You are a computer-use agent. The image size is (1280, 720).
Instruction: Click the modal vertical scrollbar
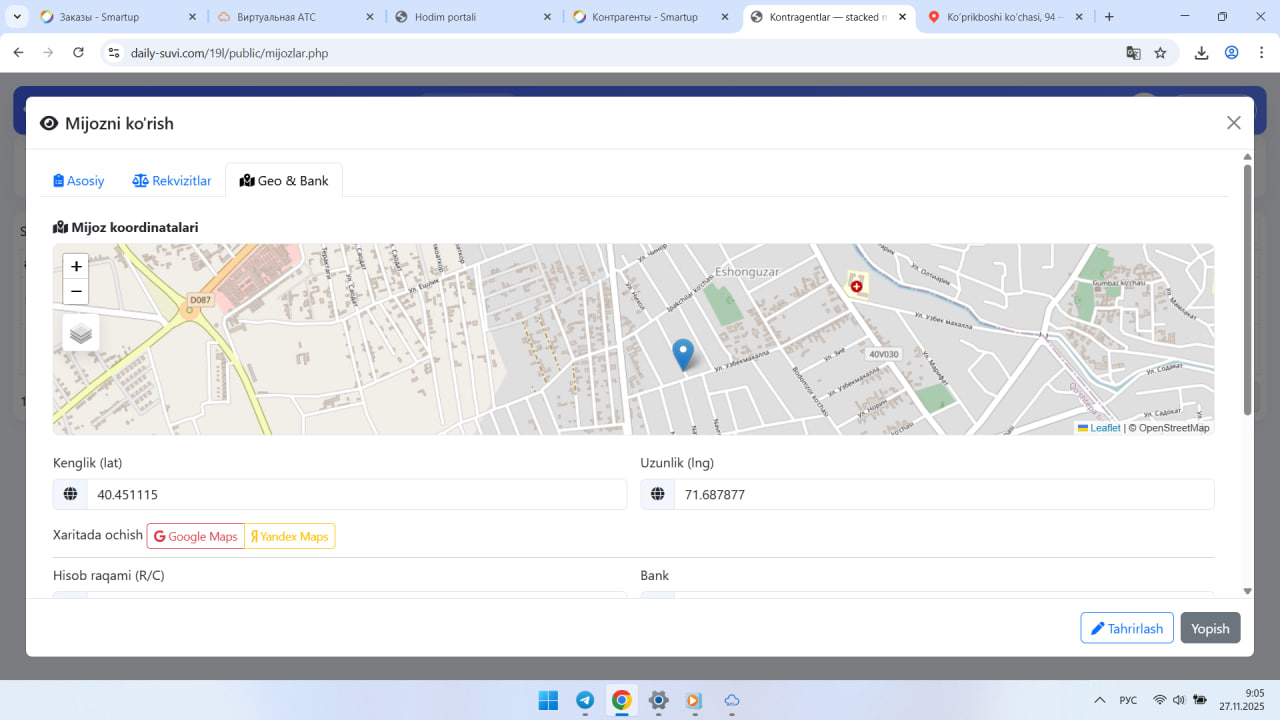pyautogui.click(x=1247, y=290)
